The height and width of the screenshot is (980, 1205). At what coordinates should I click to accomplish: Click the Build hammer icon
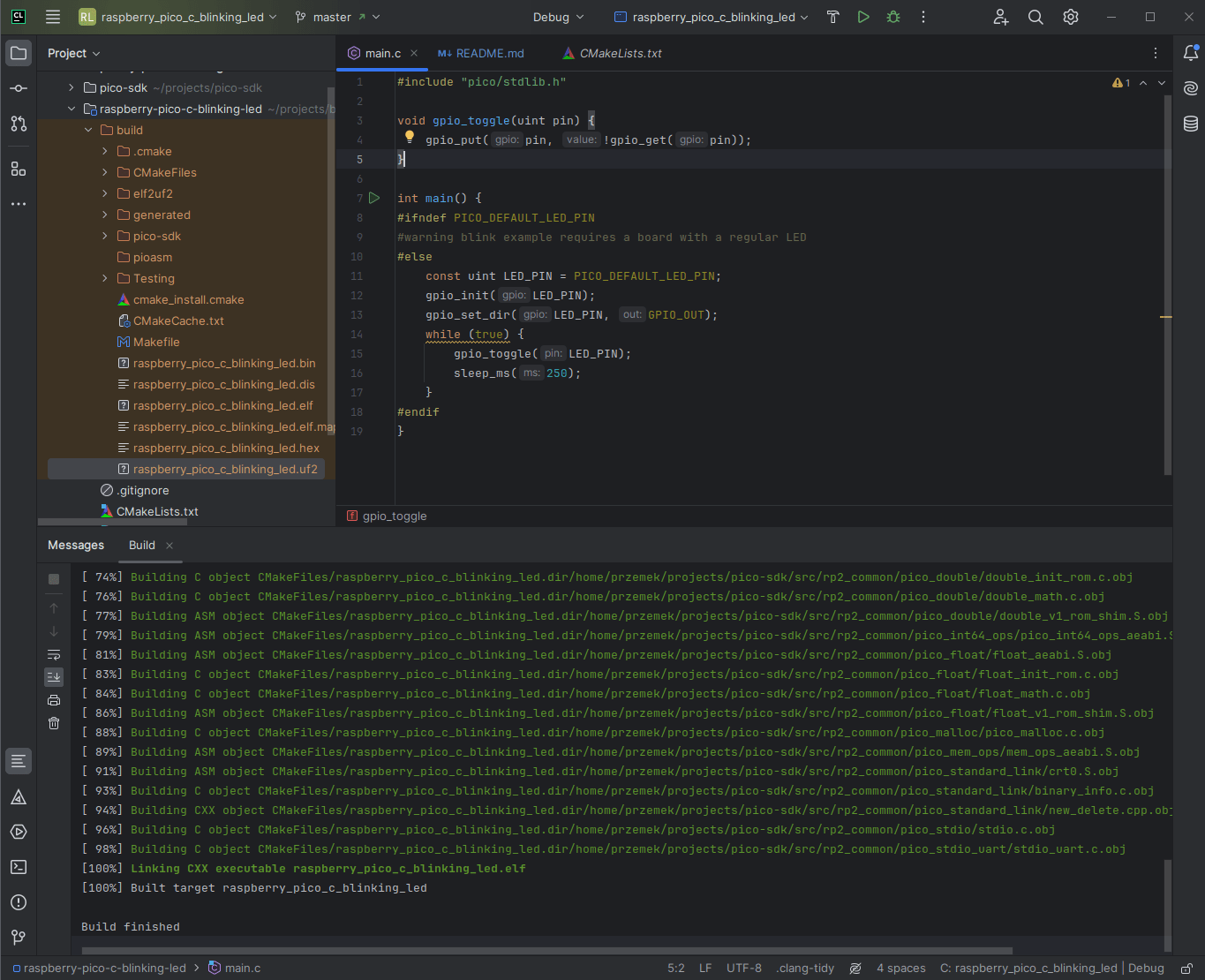(832, 17)
